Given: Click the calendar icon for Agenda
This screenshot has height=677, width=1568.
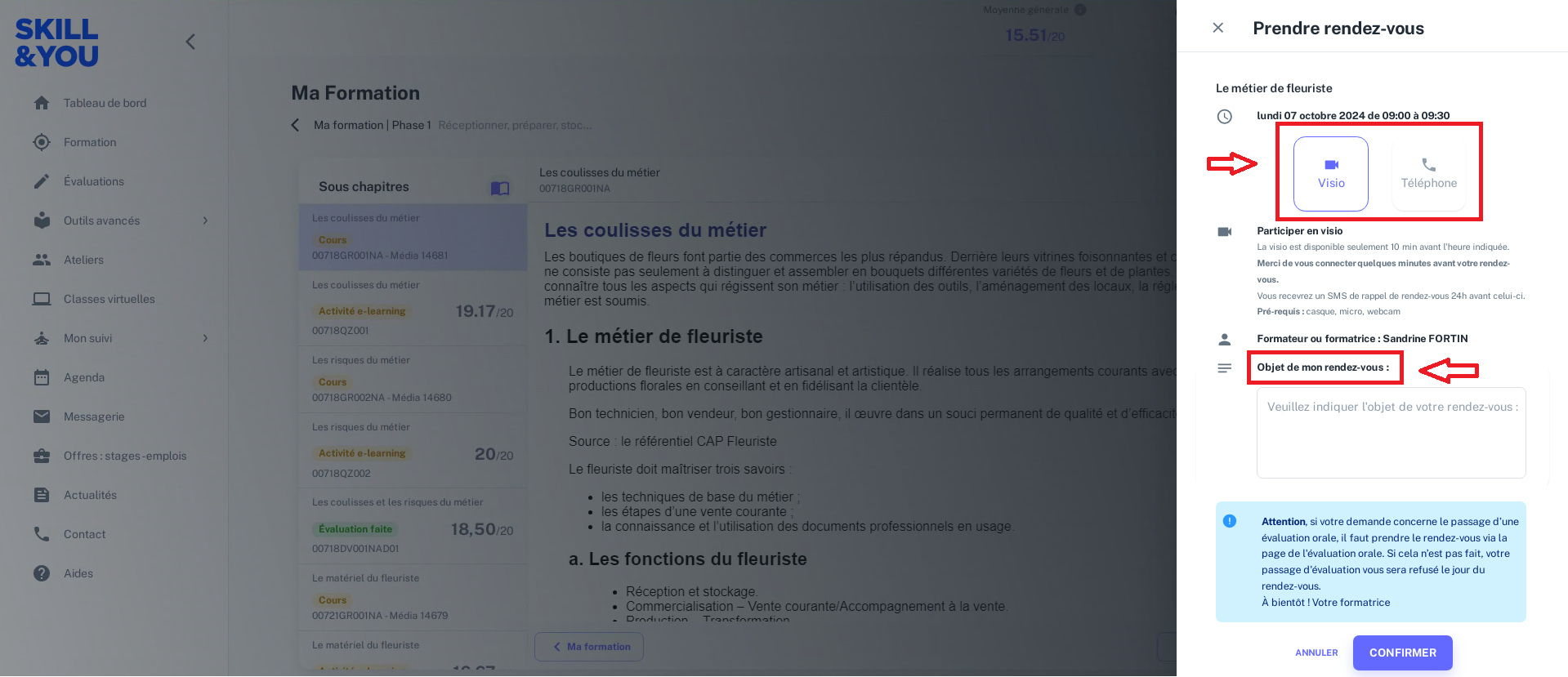Looking at the screenshot, I should click(x=42, y=377).
